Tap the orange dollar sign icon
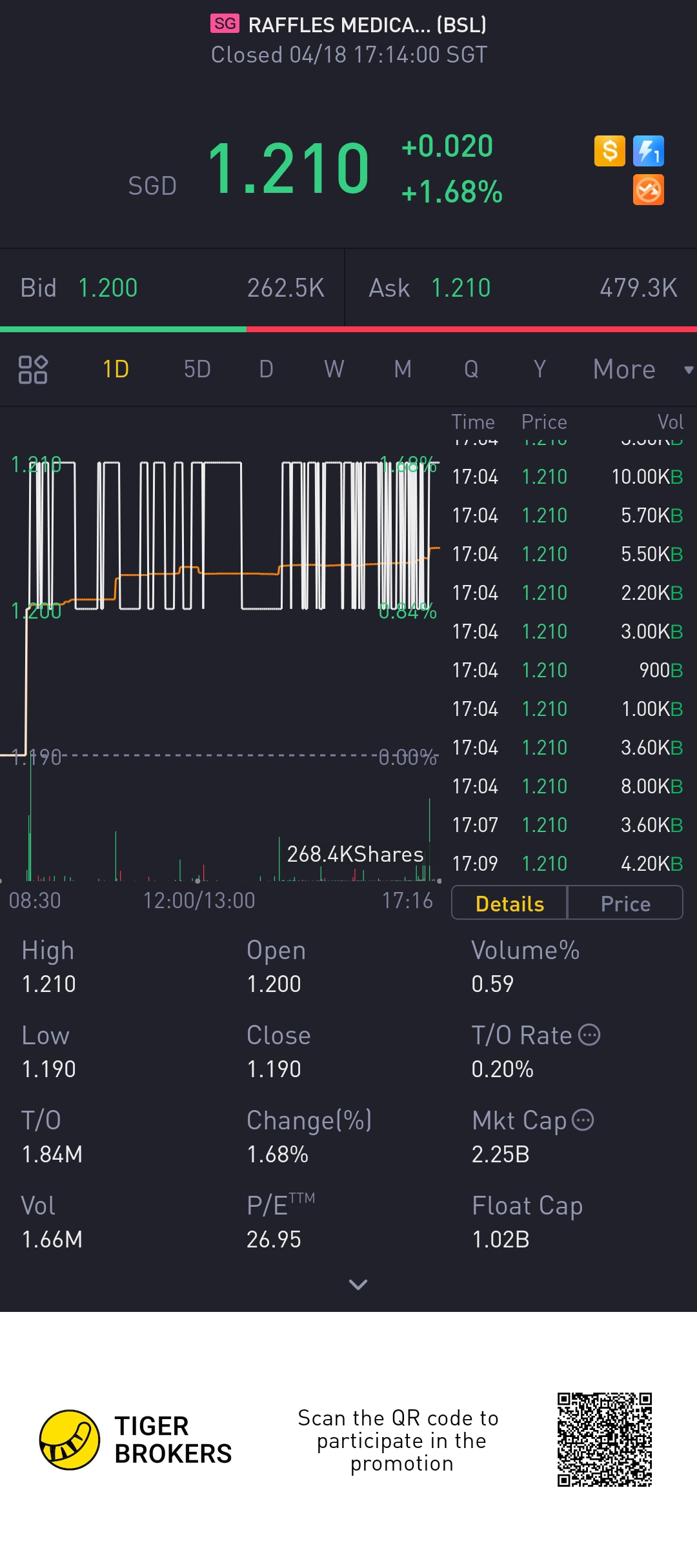Image resolution: width=697 pixels, height=1568 pixels. pos(610,151)
